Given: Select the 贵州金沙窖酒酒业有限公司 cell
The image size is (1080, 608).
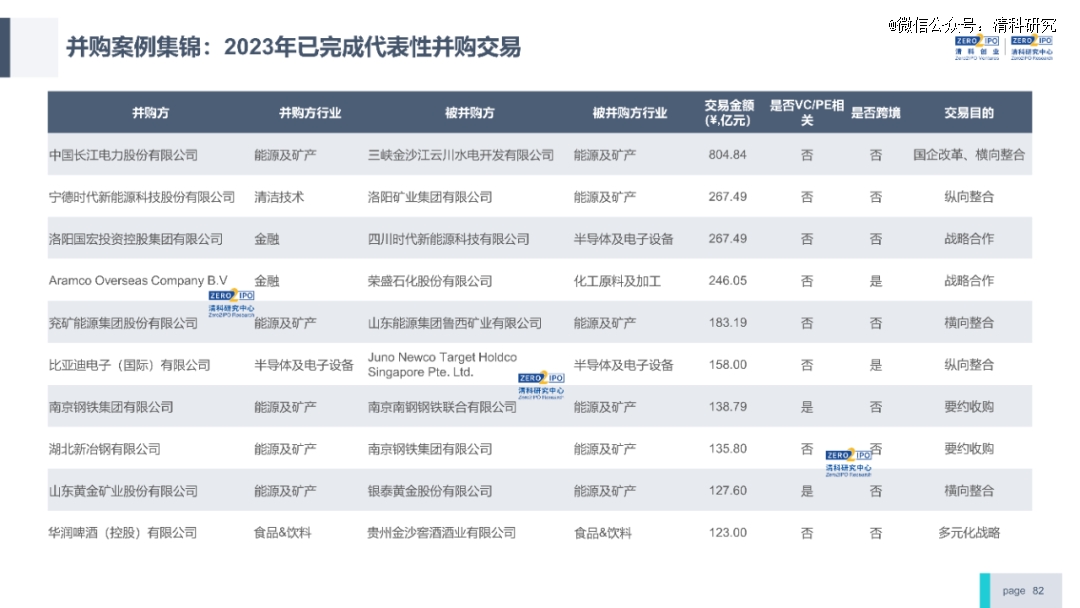Looking at the screenshot, I should pyautogui.click(x=442, y=533).
